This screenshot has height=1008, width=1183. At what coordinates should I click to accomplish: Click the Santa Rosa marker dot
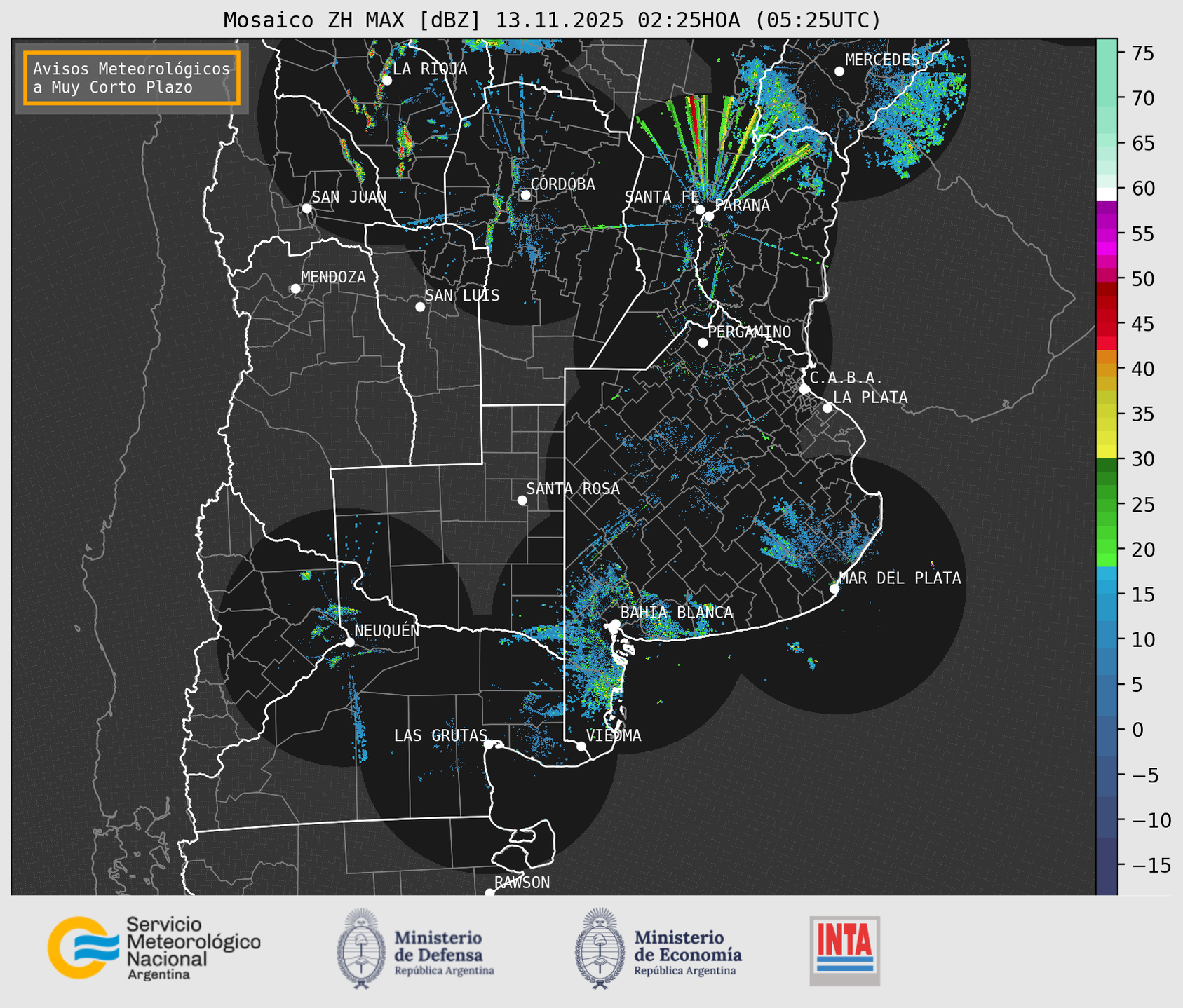coord(522,500)
